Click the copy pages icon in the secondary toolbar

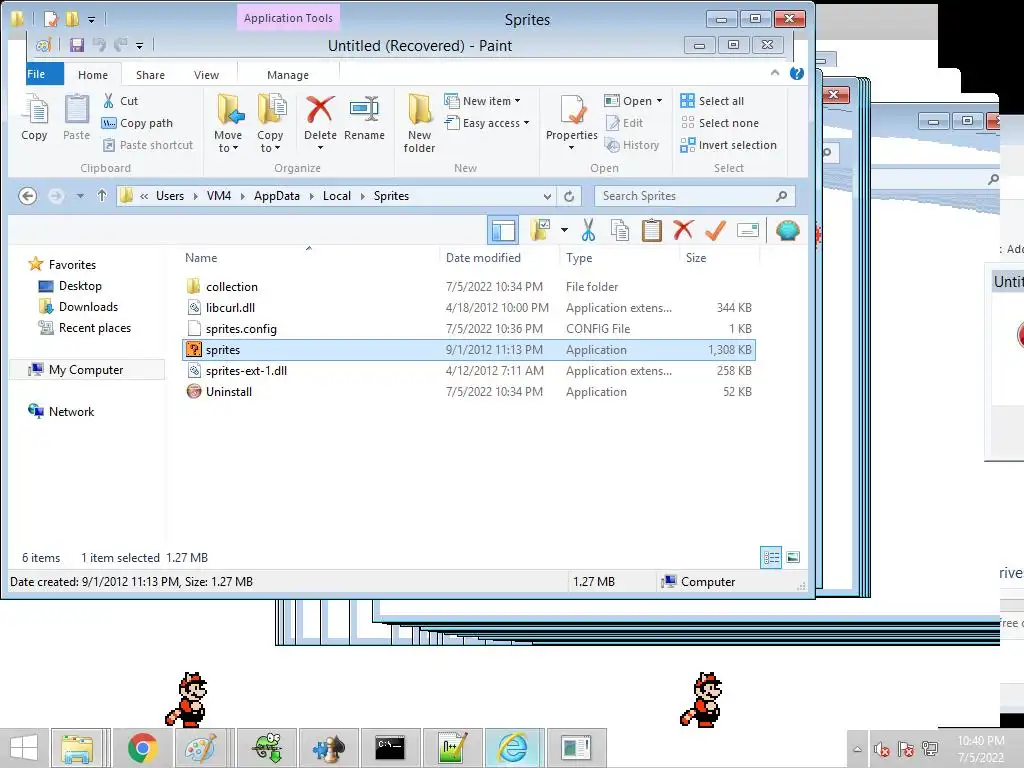(620, 230)
